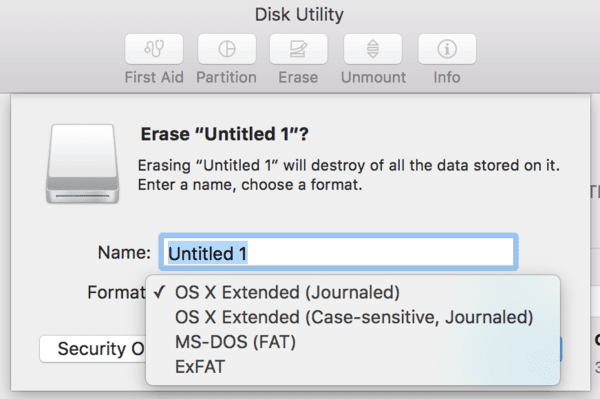Click the Erase toolbar icon
Viewport: 600px width, 399px height.
(298, 49)
